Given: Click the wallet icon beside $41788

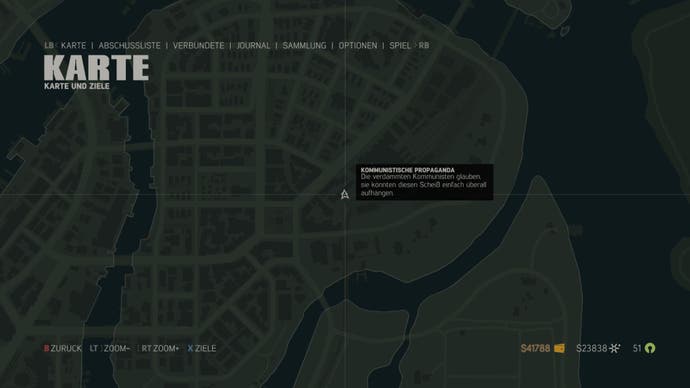Looking at the screenshot, I should coord(559,348).
